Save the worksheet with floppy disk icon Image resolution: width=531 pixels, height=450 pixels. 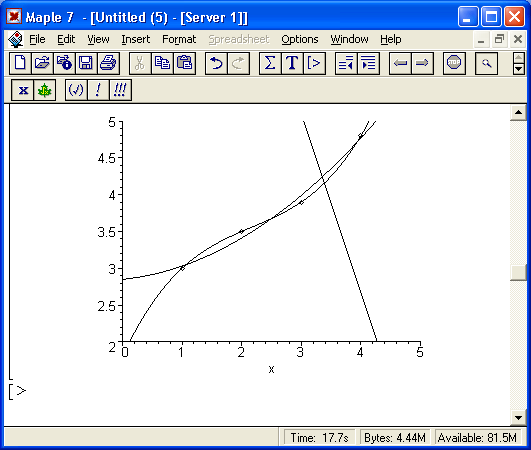coord(86,63)
